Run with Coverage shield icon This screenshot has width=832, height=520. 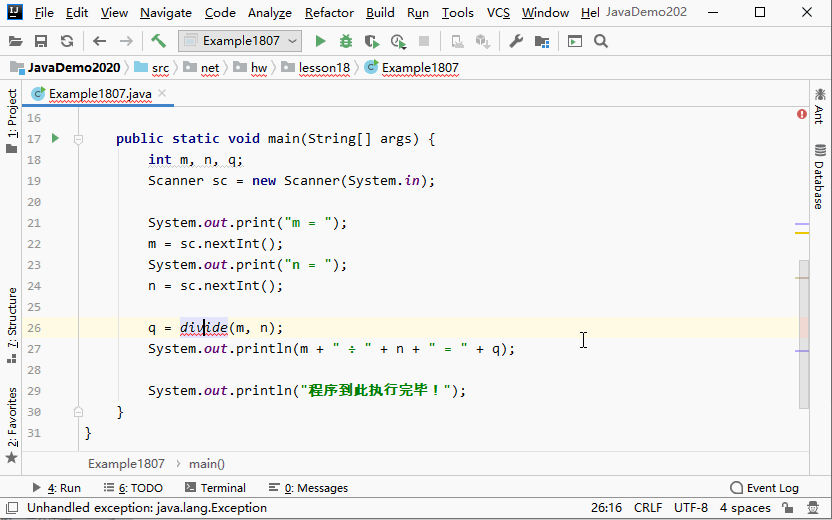coord(372,41)
